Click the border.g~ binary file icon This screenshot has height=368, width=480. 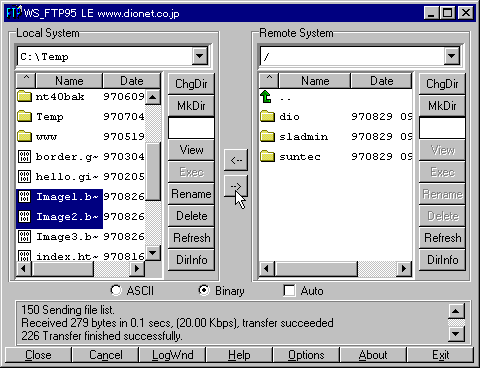(24, 156)
